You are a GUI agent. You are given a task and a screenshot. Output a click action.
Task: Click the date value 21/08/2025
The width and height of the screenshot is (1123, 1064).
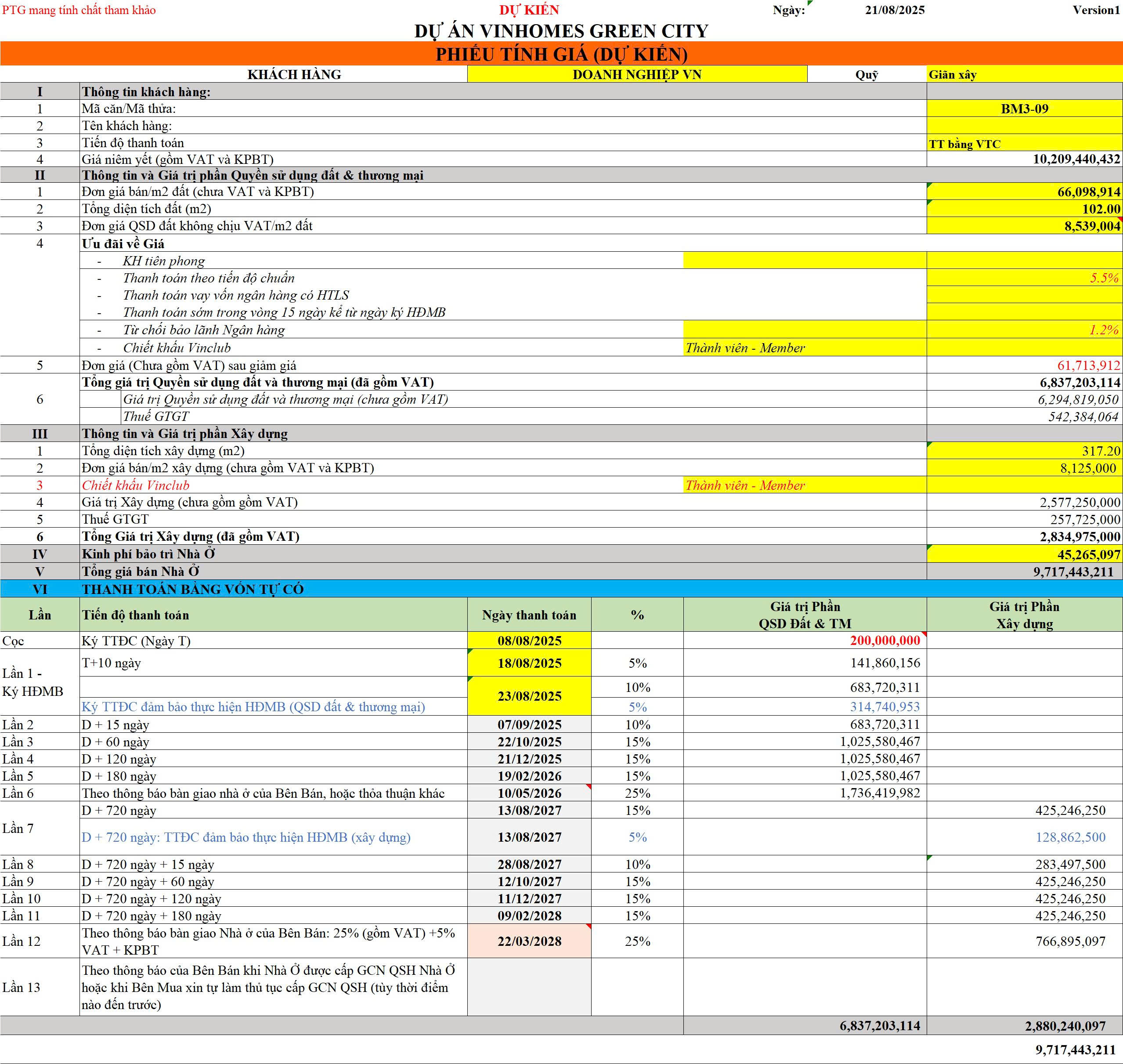point(895,10)
